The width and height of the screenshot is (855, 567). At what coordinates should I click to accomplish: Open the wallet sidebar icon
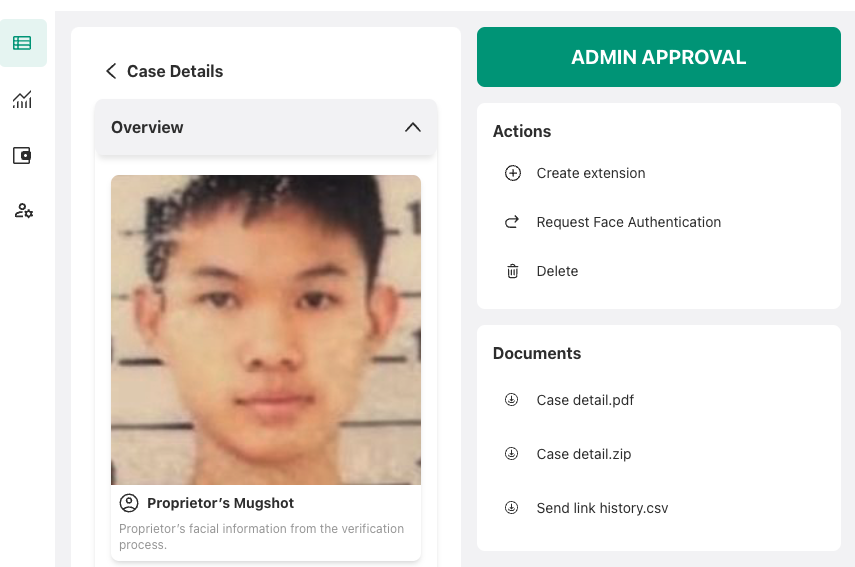click(x=22, y=155)
